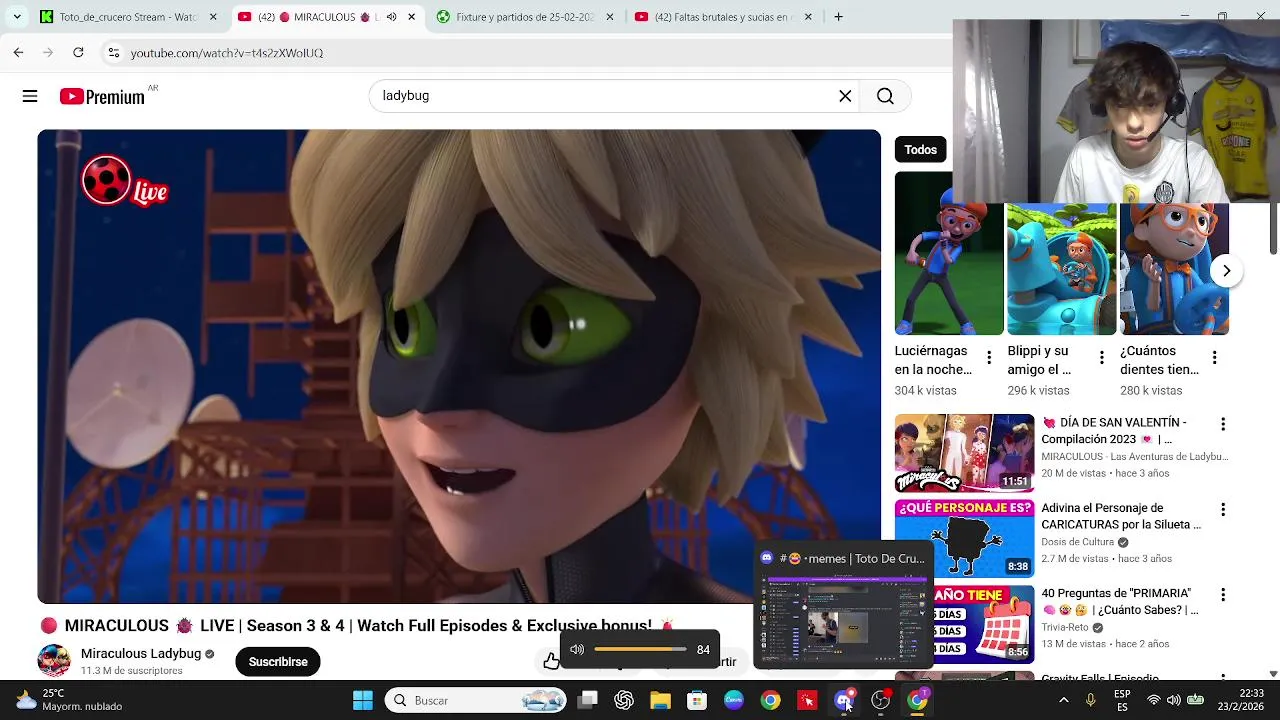This screenshot has height=720, width=1280.
Task: Select the Todos filter chip
Action: [921, 149]
